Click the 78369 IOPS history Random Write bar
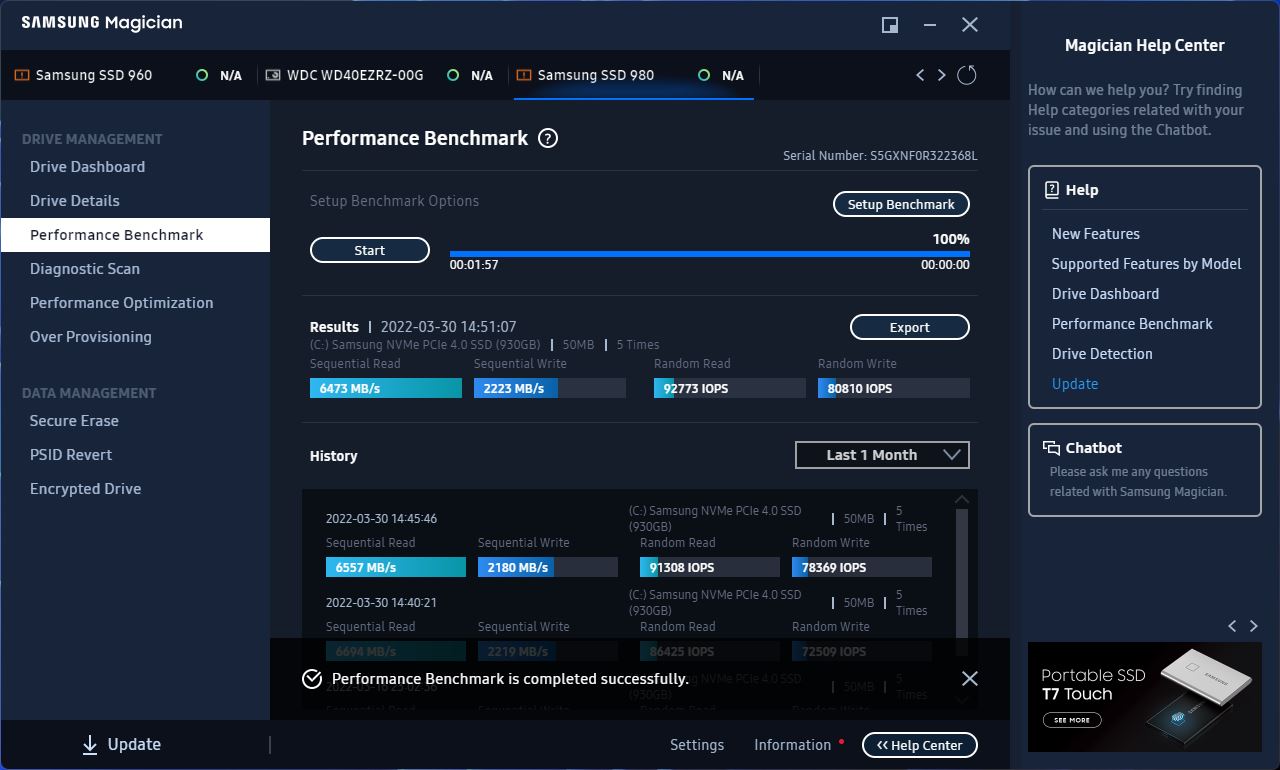The height and width of the screenshot is (770, 1280). [862, 567]
